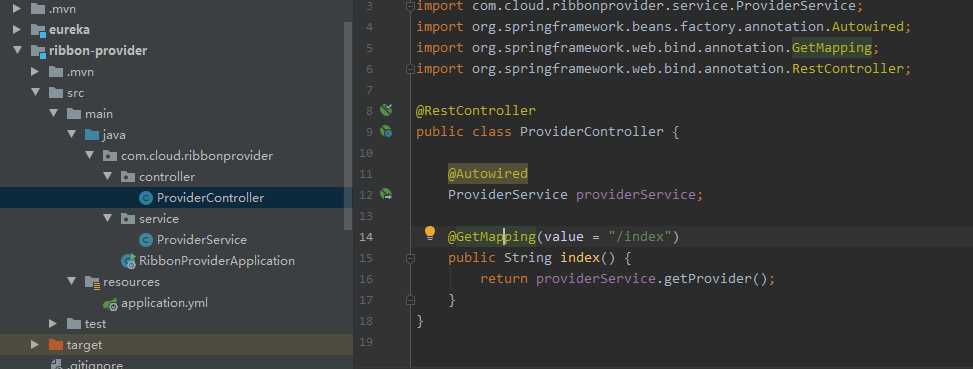
Task: Click the Autowired import on line 4
Action: point(868,27)
